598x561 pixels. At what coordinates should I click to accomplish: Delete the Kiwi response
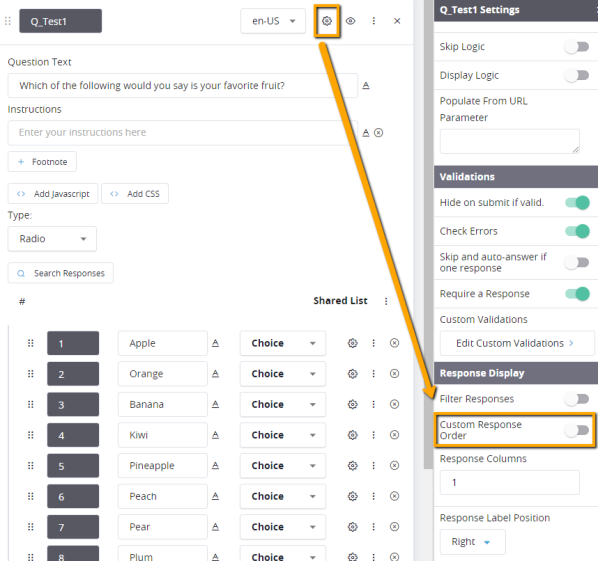[394, 435]
